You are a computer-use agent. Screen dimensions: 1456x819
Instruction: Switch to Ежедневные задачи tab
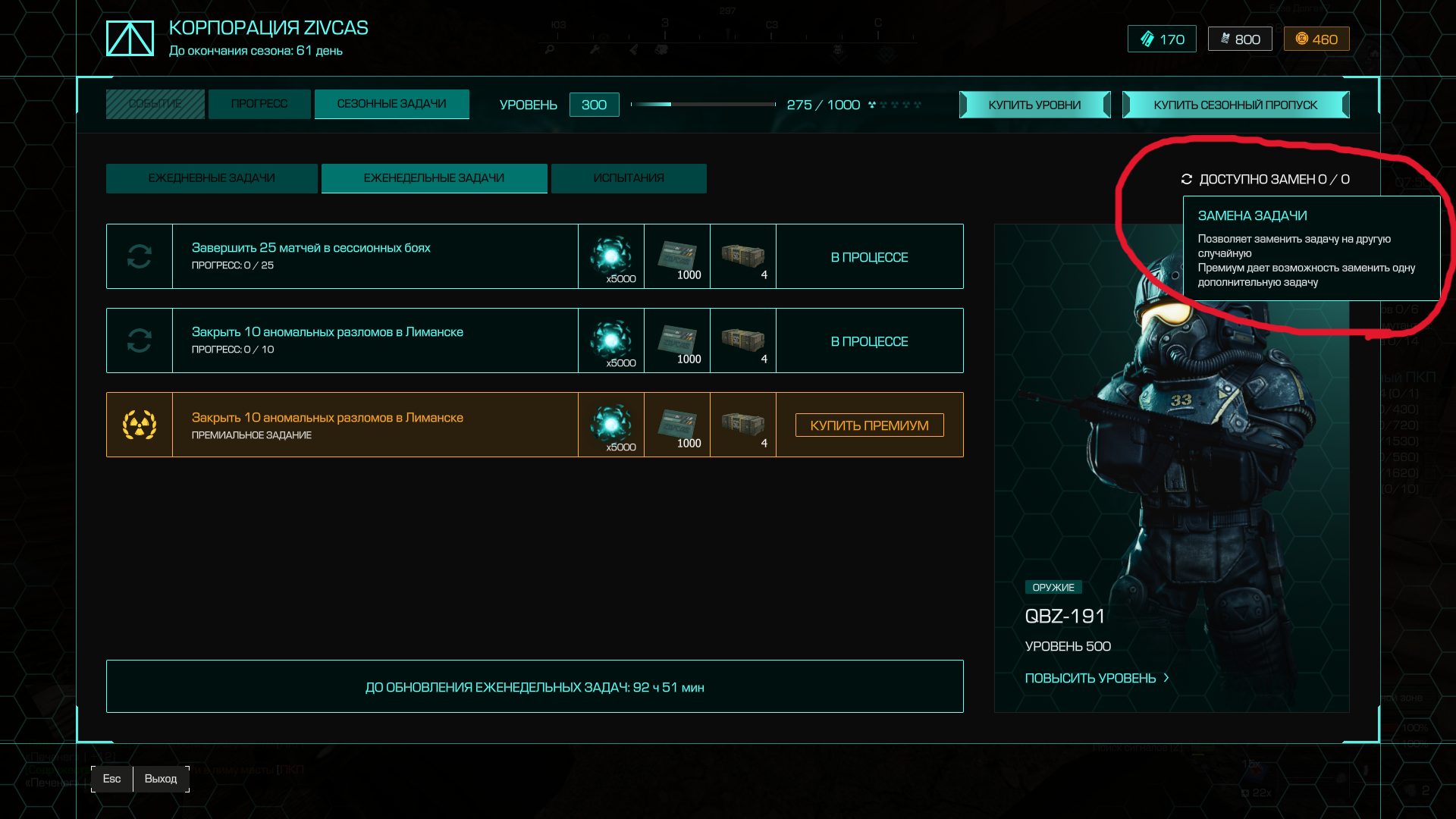212,178
